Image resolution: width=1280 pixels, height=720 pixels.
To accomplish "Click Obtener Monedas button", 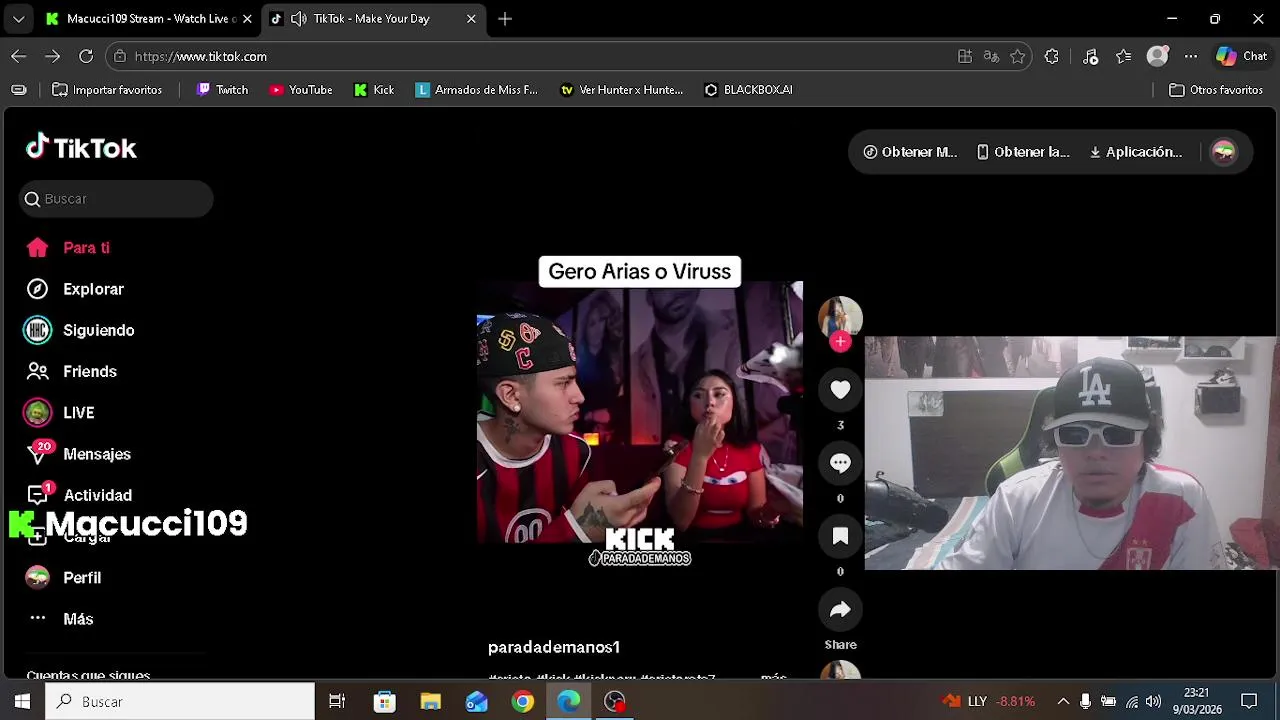I will point(910,152).
